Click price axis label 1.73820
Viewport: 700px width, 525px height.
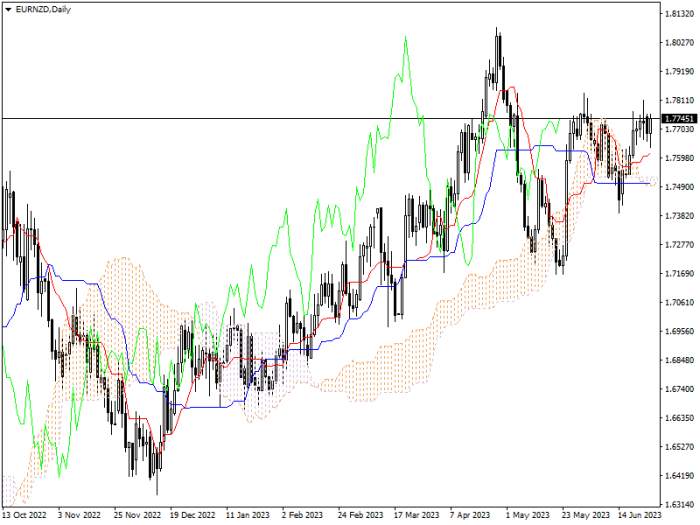679,216
